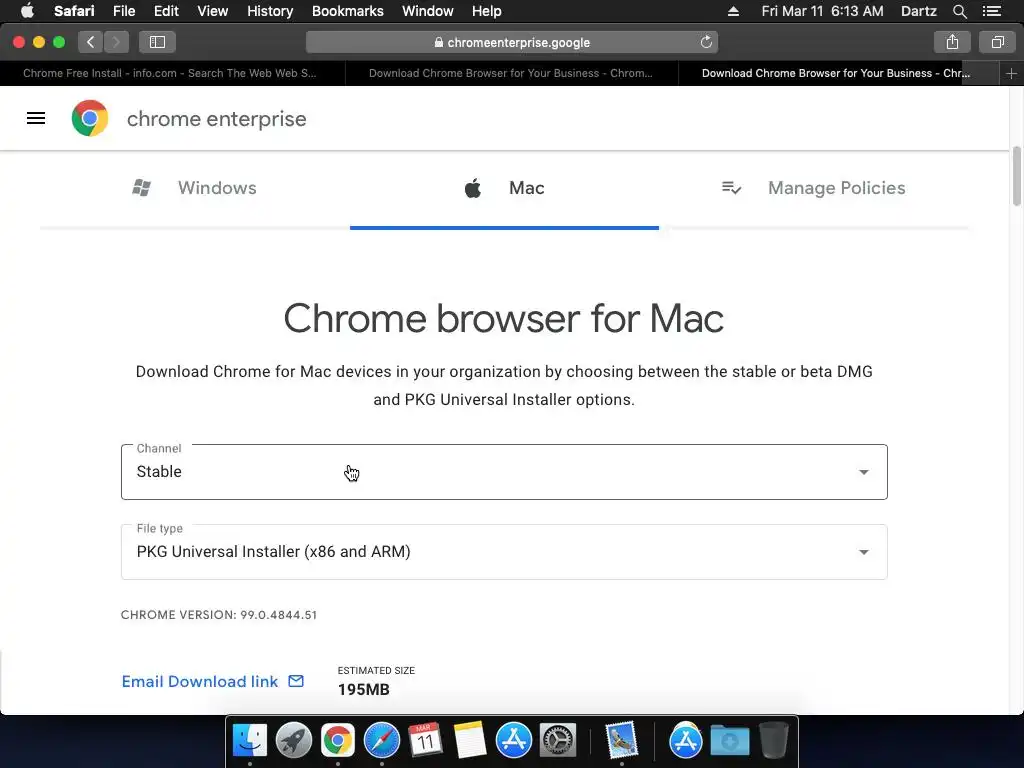Open the Mail stamp icon in Dock
Viewport: 1024px width, 768px height.
click(x=621, y=741)
